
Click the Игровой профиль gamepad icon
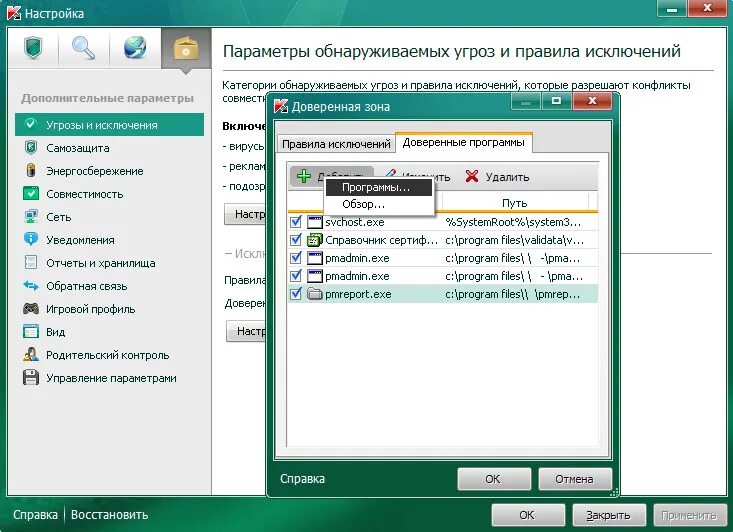click(31, 309)
